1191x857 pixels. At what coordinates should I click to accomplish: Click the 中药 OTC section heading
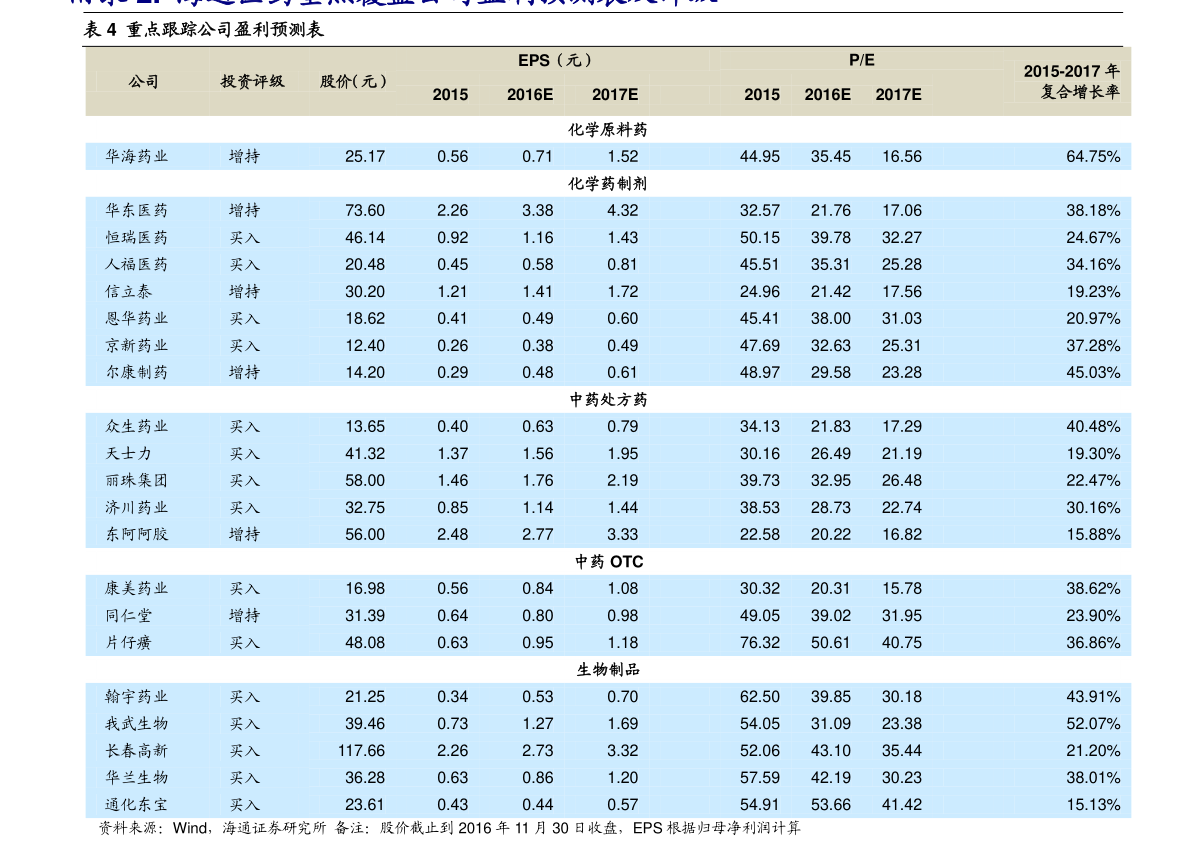click(609, 562)
